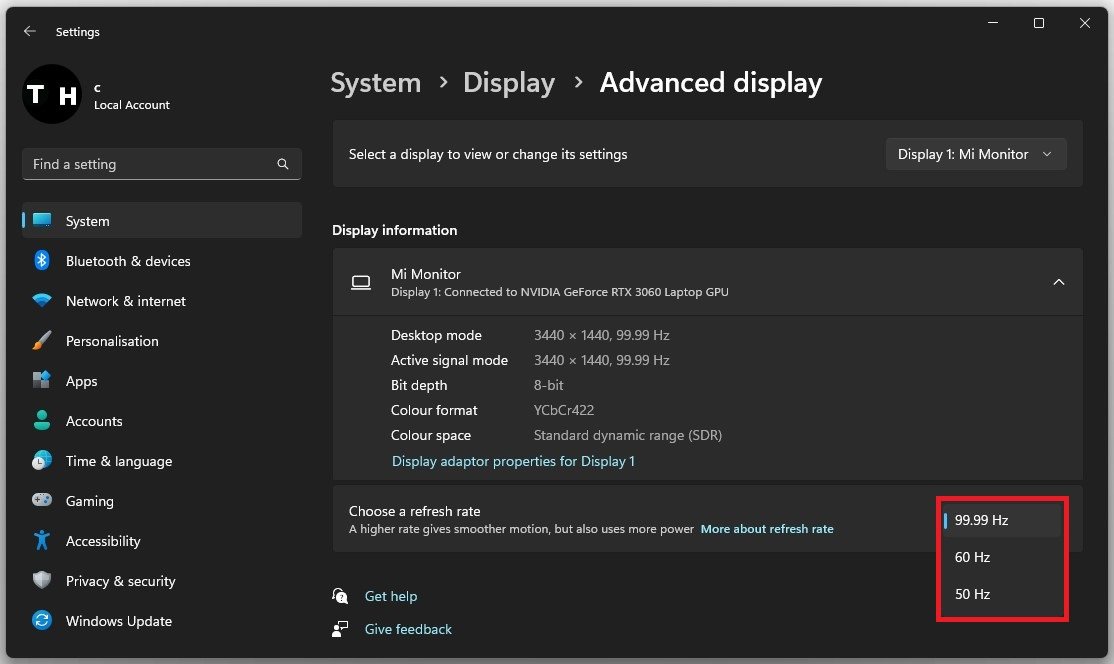The image size is (1114, 664).
Task: Open Display adaptor properties for Display 1
Action: pyautogui.click(x=513, y=461)
